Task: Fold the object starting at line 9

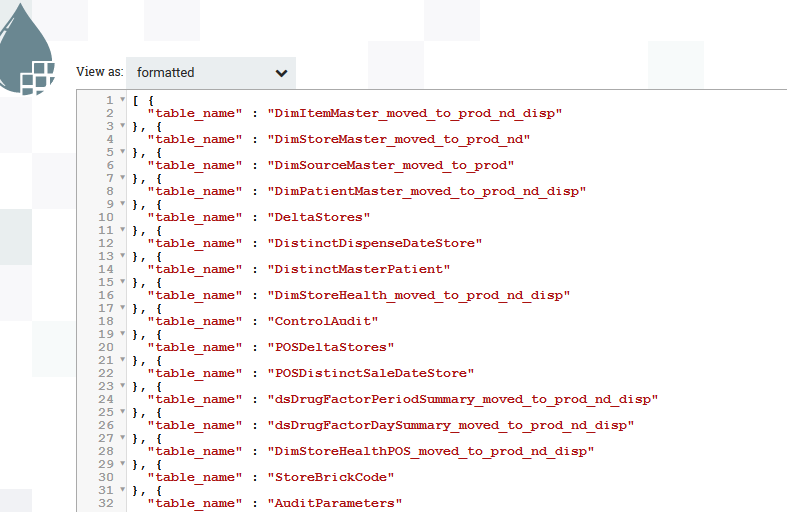Action: [122, 204]
